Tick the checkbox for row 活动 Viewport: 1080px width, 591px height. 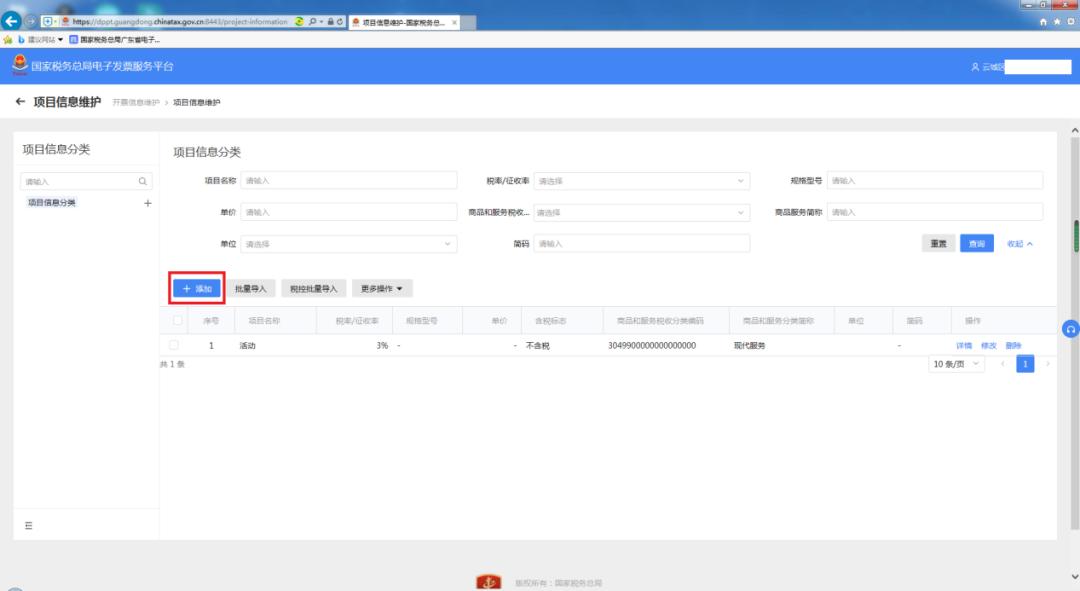[x=174, y=345]
